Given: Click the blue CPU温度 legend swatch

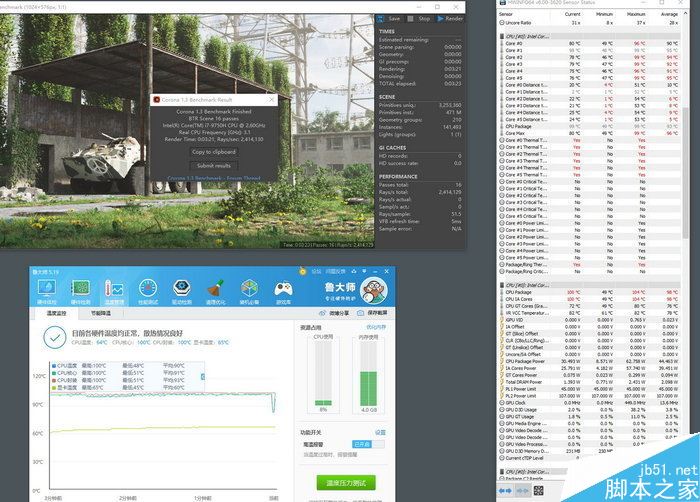Looking at the screenshot, I should [x=54, y=366].
